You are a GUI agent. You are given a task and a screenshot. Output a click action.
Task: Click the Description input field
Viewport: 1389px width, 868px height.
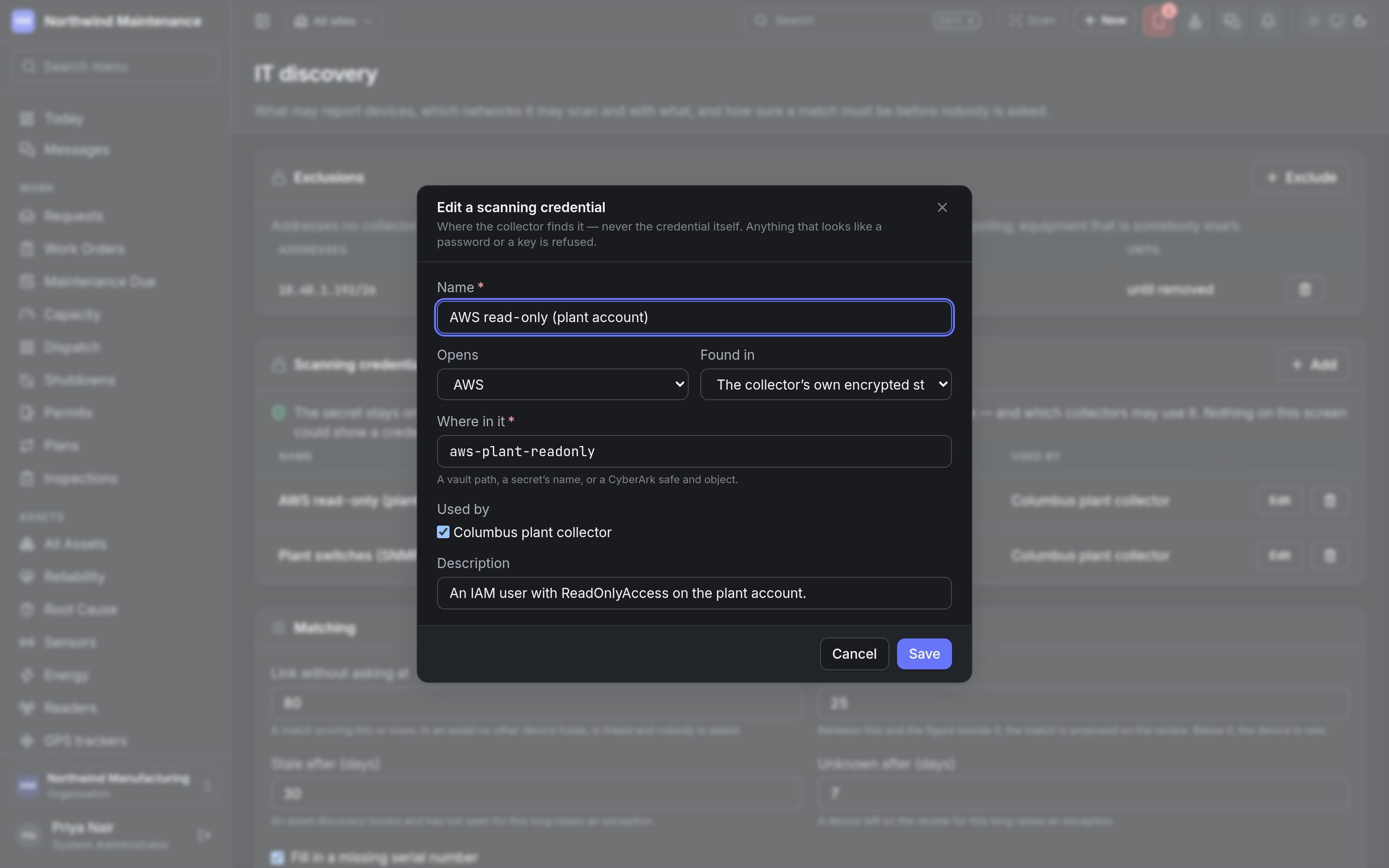[694, 593]
